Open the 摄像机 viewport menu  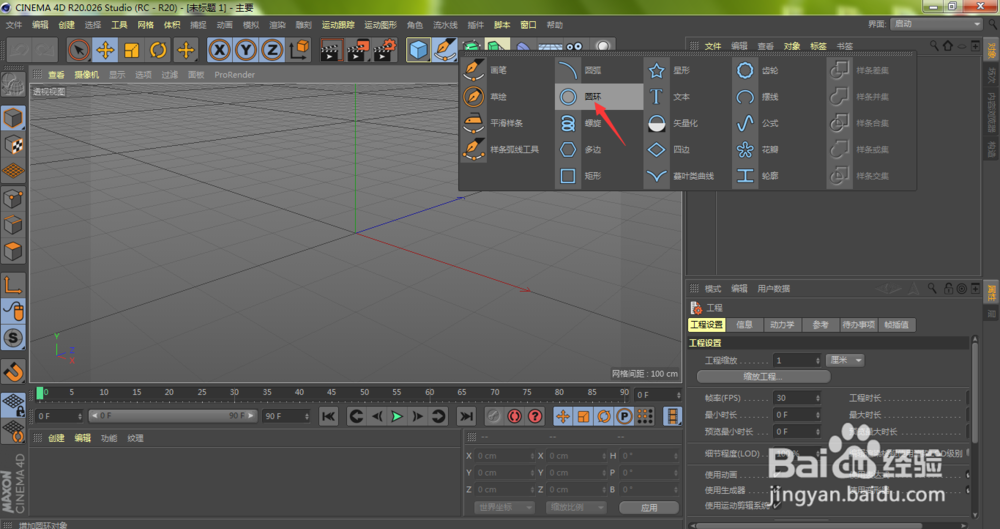tap(86, 75)
